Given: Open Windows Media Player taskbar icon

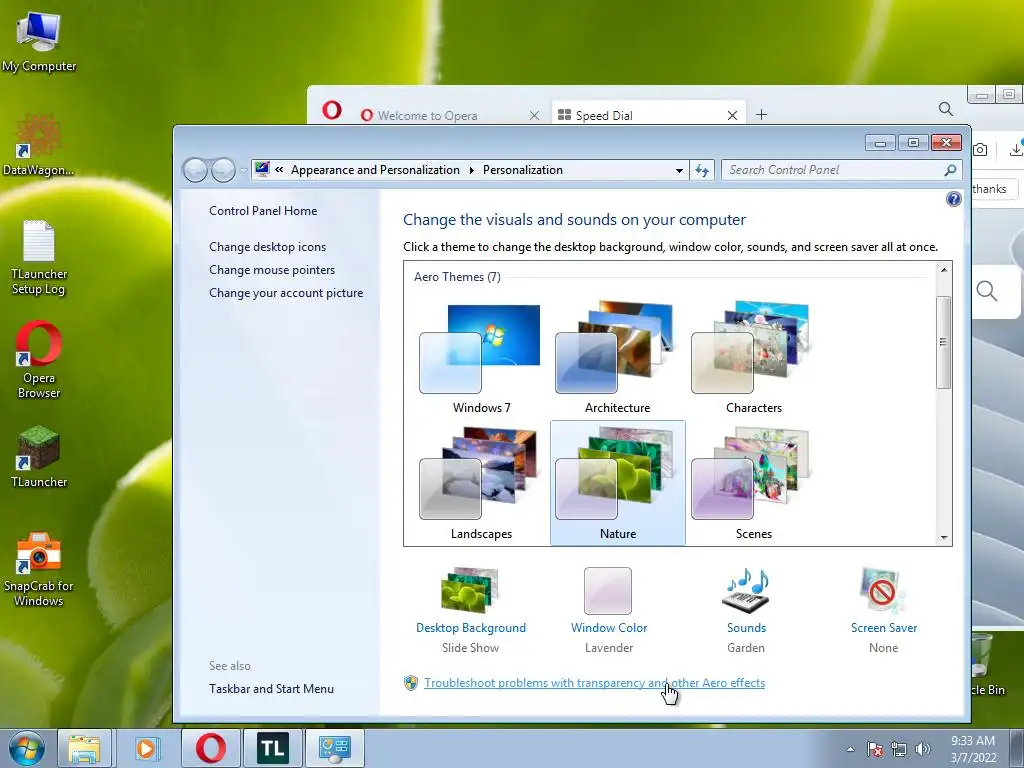Looking at the screenshot, I should 147,748.
